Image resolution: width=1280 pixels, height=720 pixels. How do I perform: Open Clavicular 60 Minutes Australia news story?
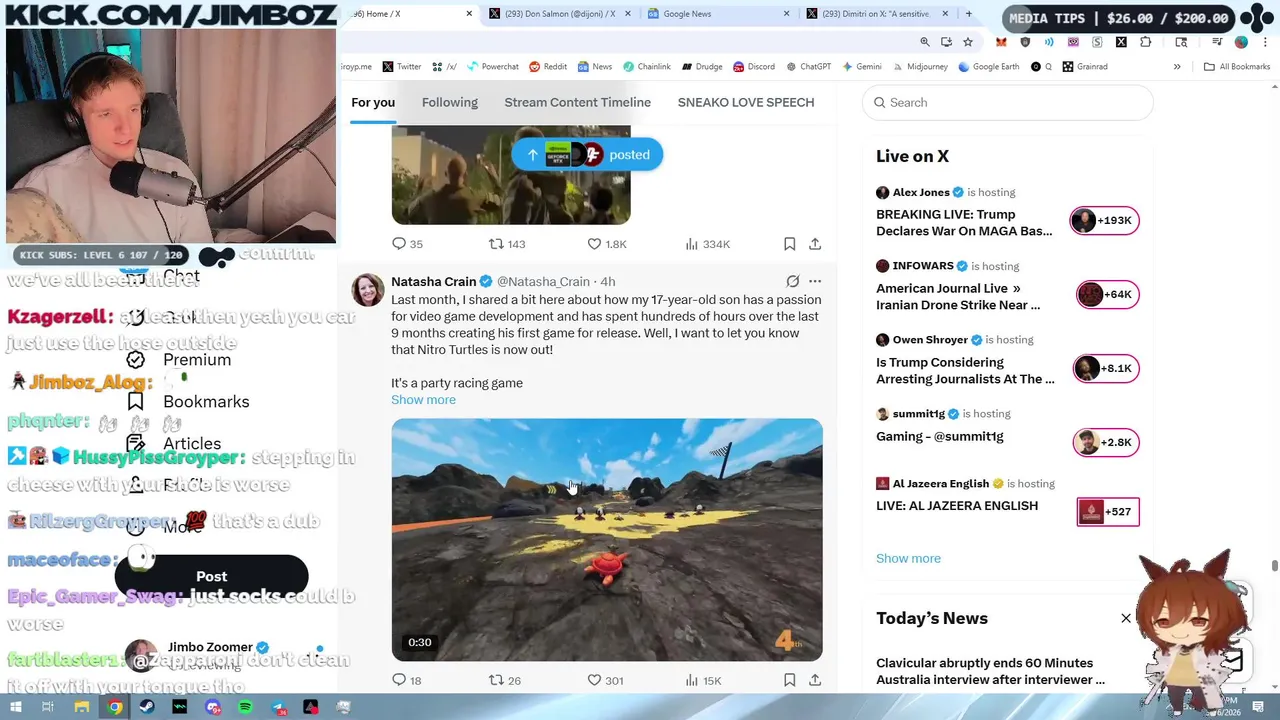tap(990, 671)
